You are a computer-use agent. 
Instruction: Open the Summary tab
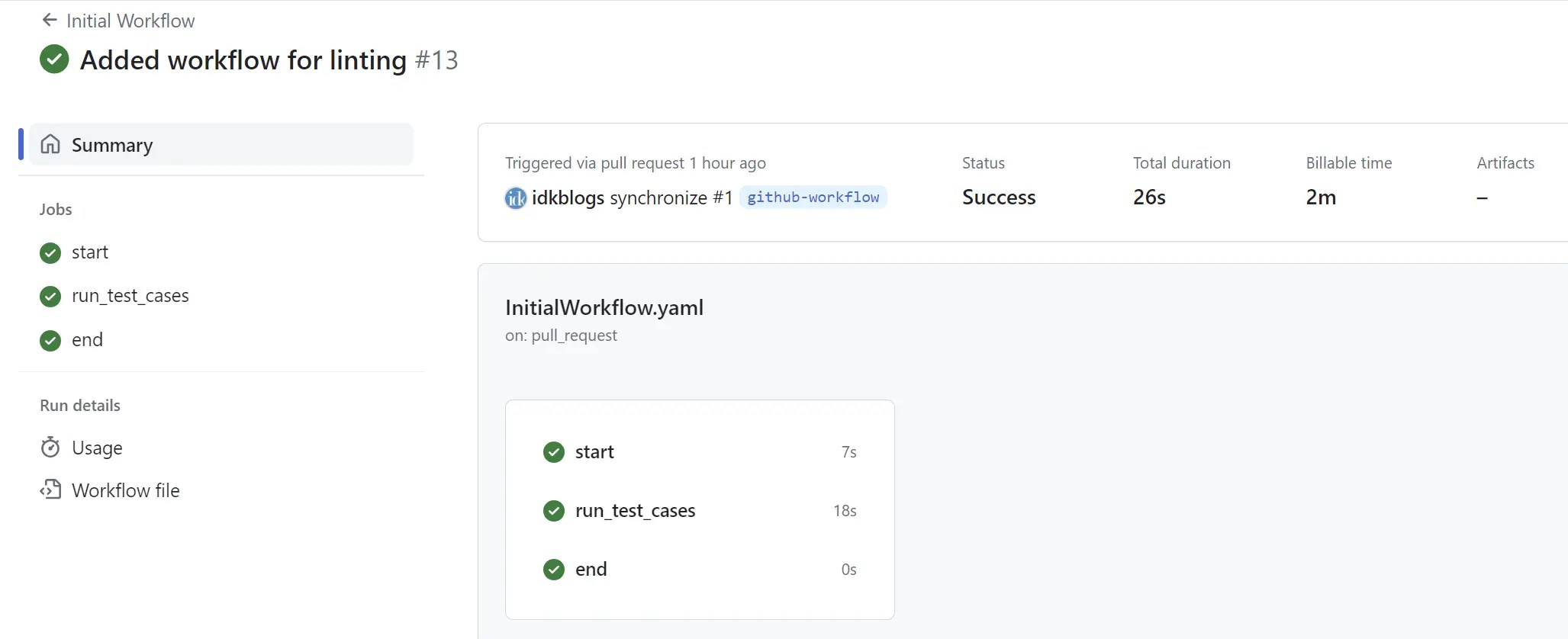click(x=221, y=144)
